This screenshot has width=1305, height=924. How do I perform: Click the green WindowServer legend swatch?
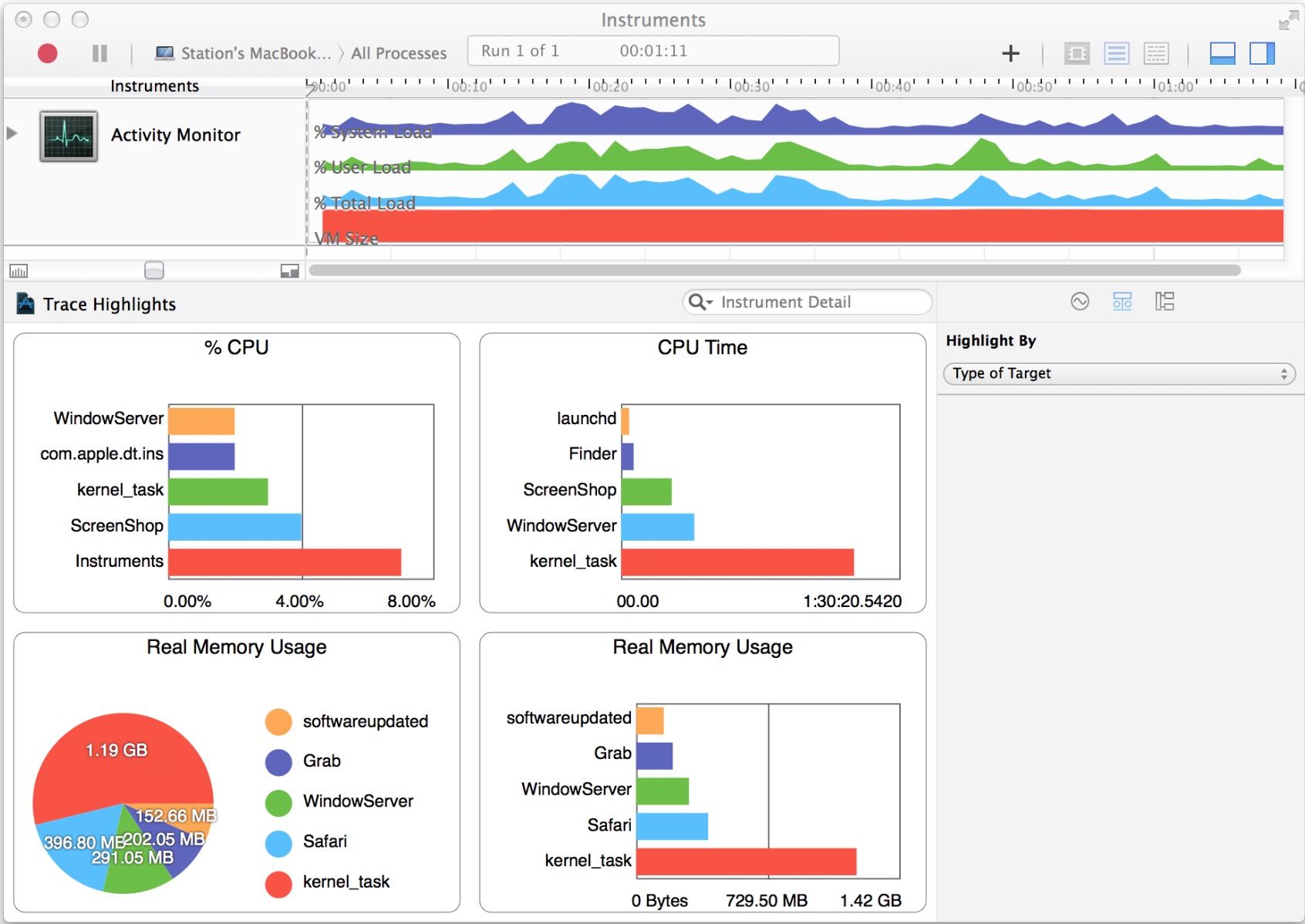point(278,802)
